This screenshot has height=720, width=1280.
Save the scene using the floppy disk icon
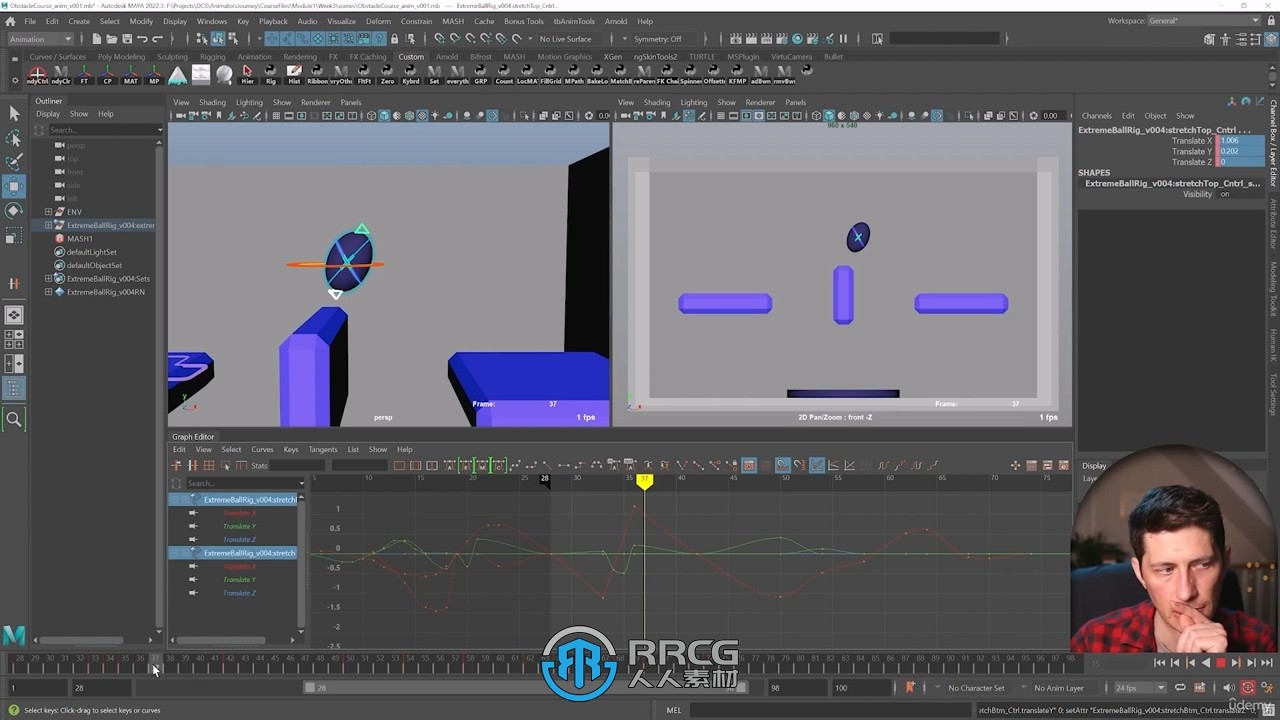click(127, 39)
